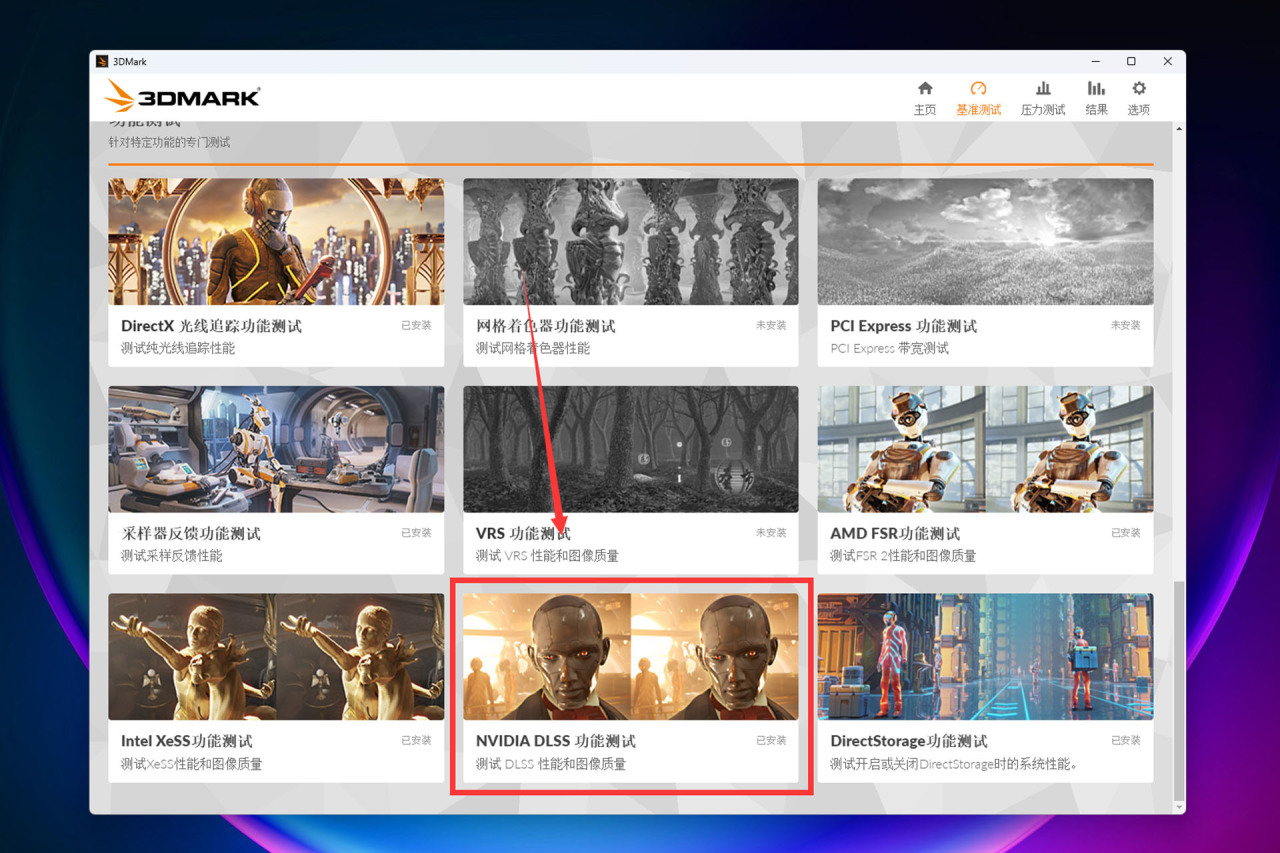
Task: Select the DirectStorage功能测试 title
Action: tap(909, 741)
